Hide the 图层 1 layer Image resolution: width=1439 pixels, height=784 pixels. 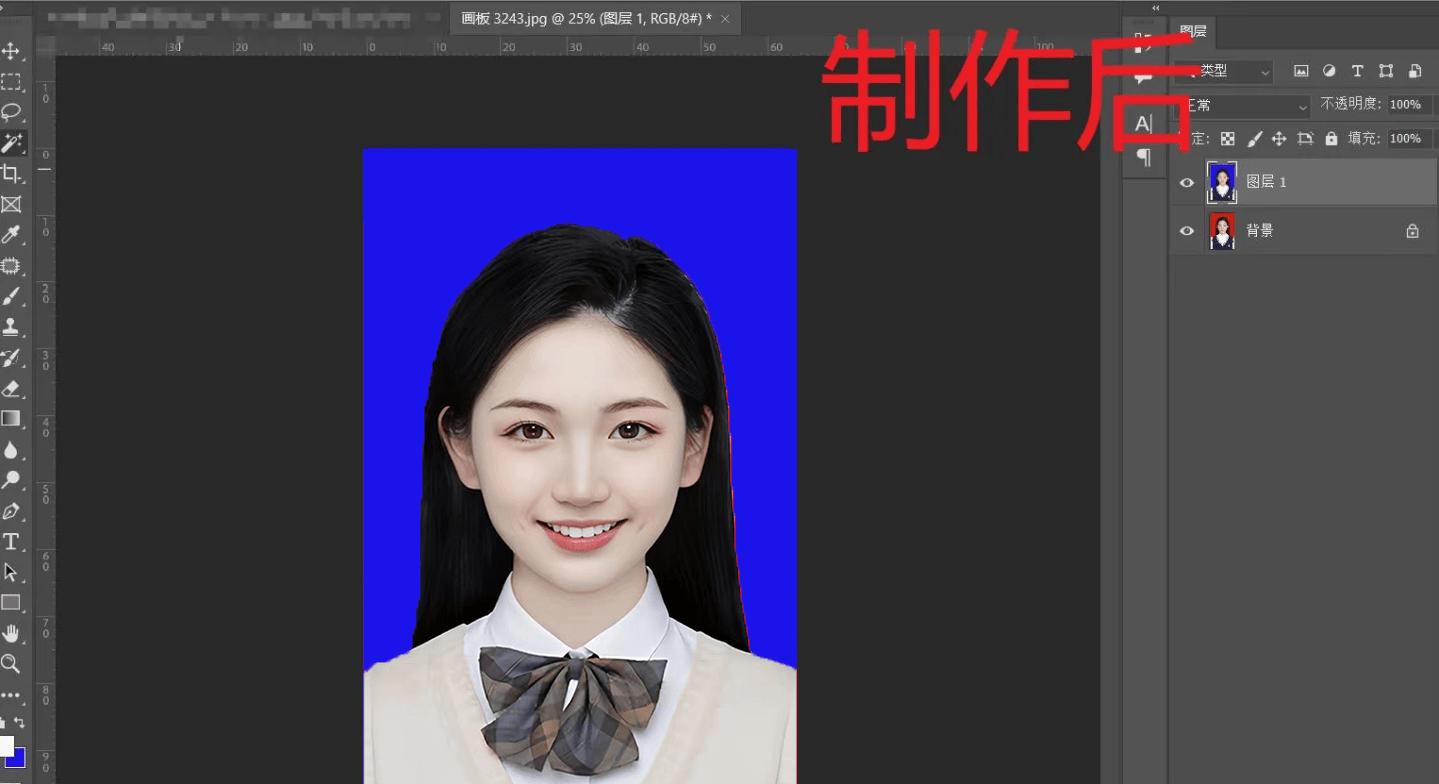(1187, 182)
